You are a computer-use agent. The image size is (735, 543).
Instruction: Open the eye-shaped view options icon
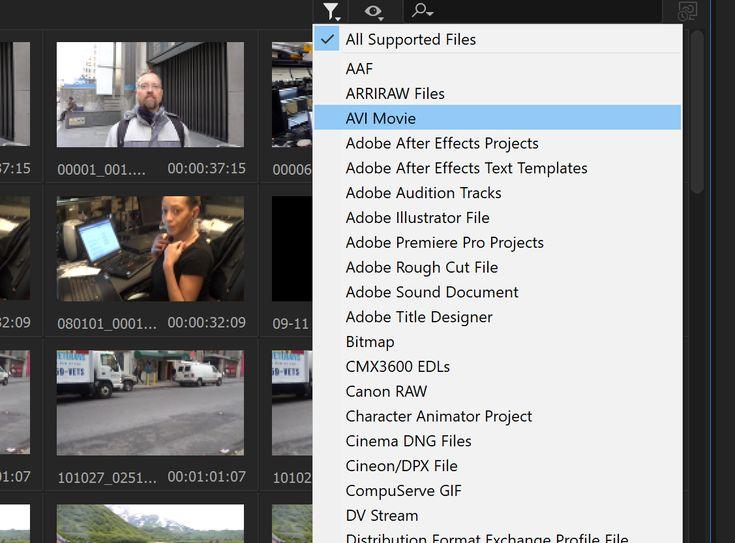pos(374,12)
